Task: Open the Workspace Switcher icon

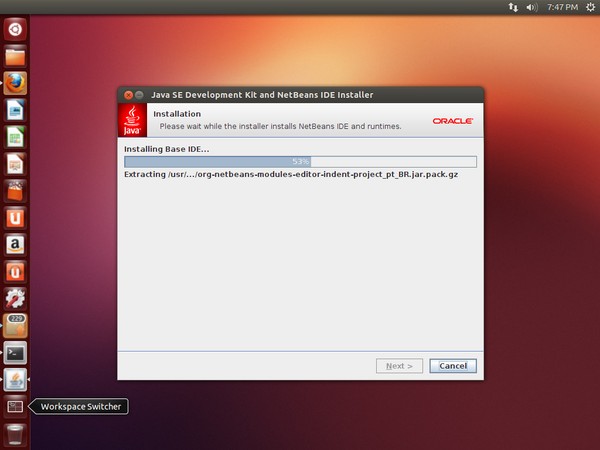Action: 15,407
